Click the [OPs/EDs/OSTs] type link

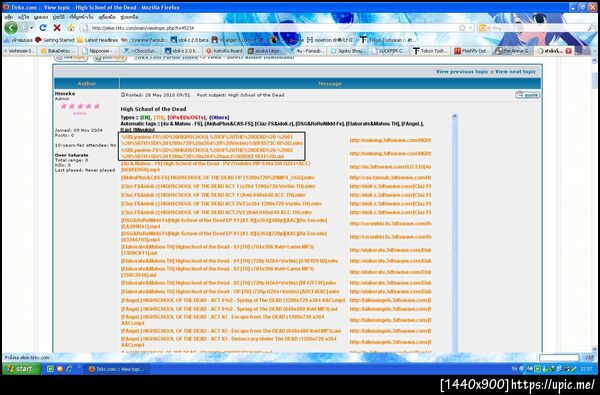pos(187,118)
